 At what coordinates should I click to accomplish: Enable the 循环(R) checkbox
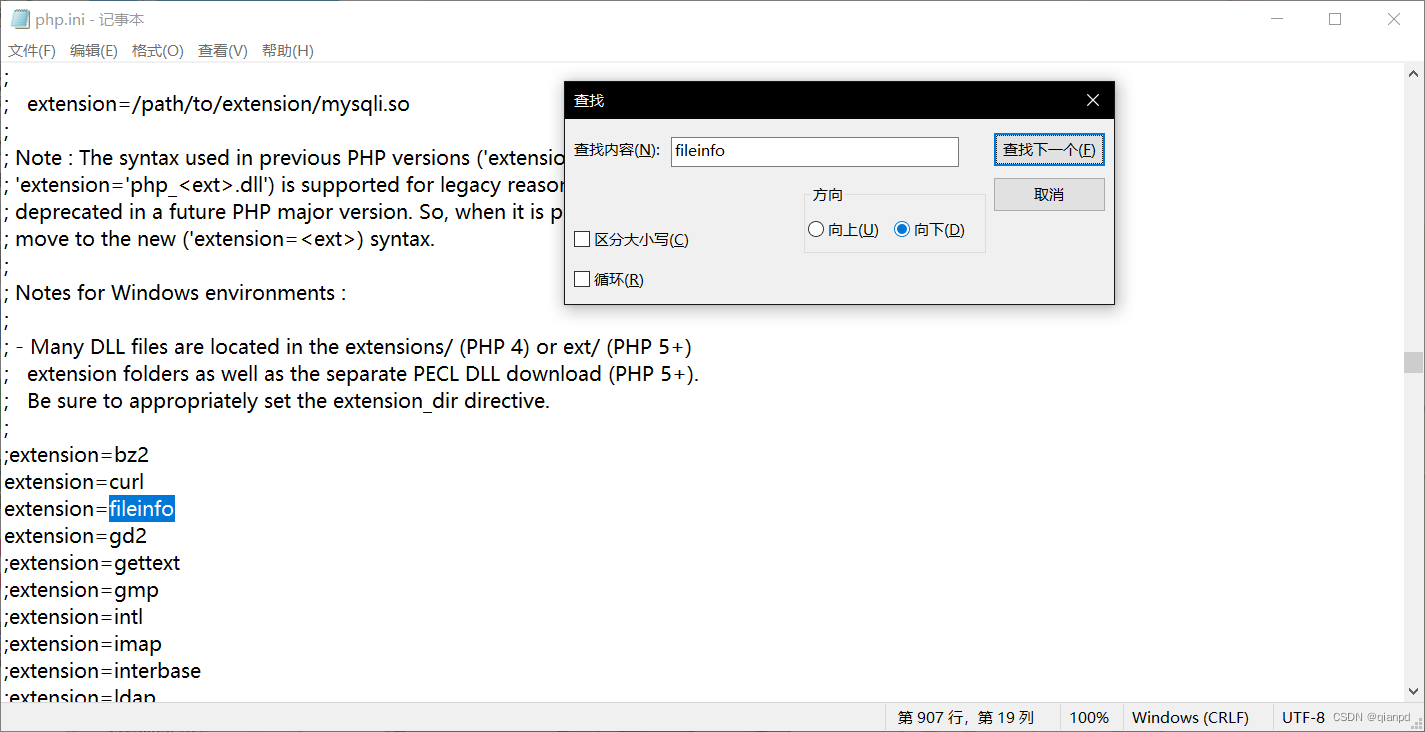[x=582, y=279]
